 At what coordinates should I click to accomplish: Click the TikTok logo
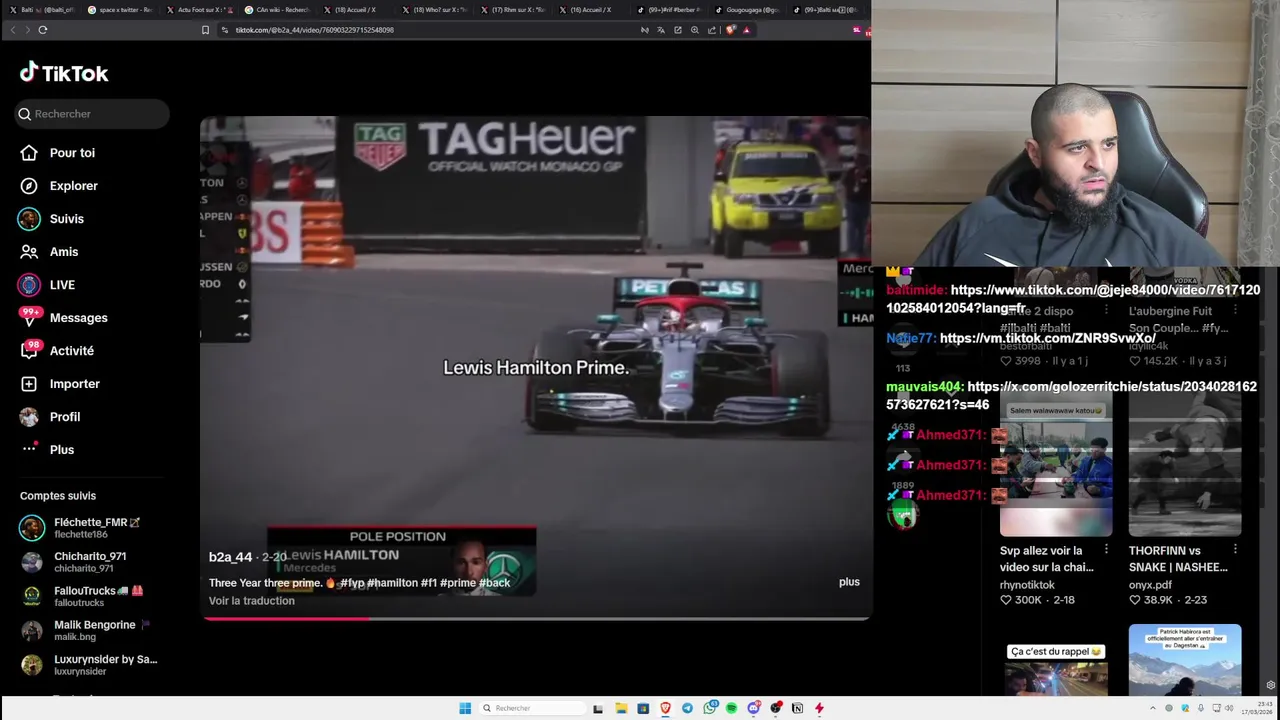[x=64, y=73]
